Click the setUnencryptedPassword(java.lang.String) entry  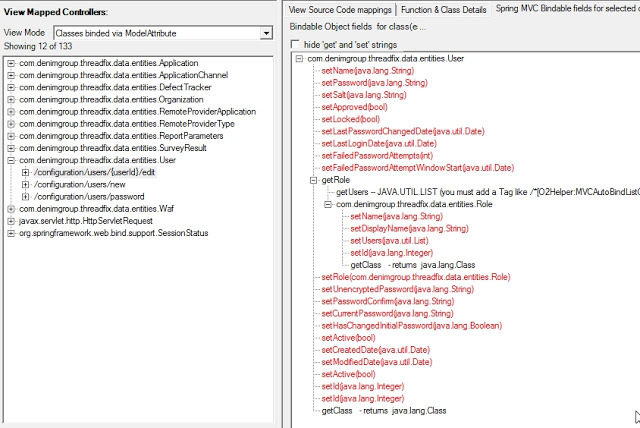pos(397,289)
